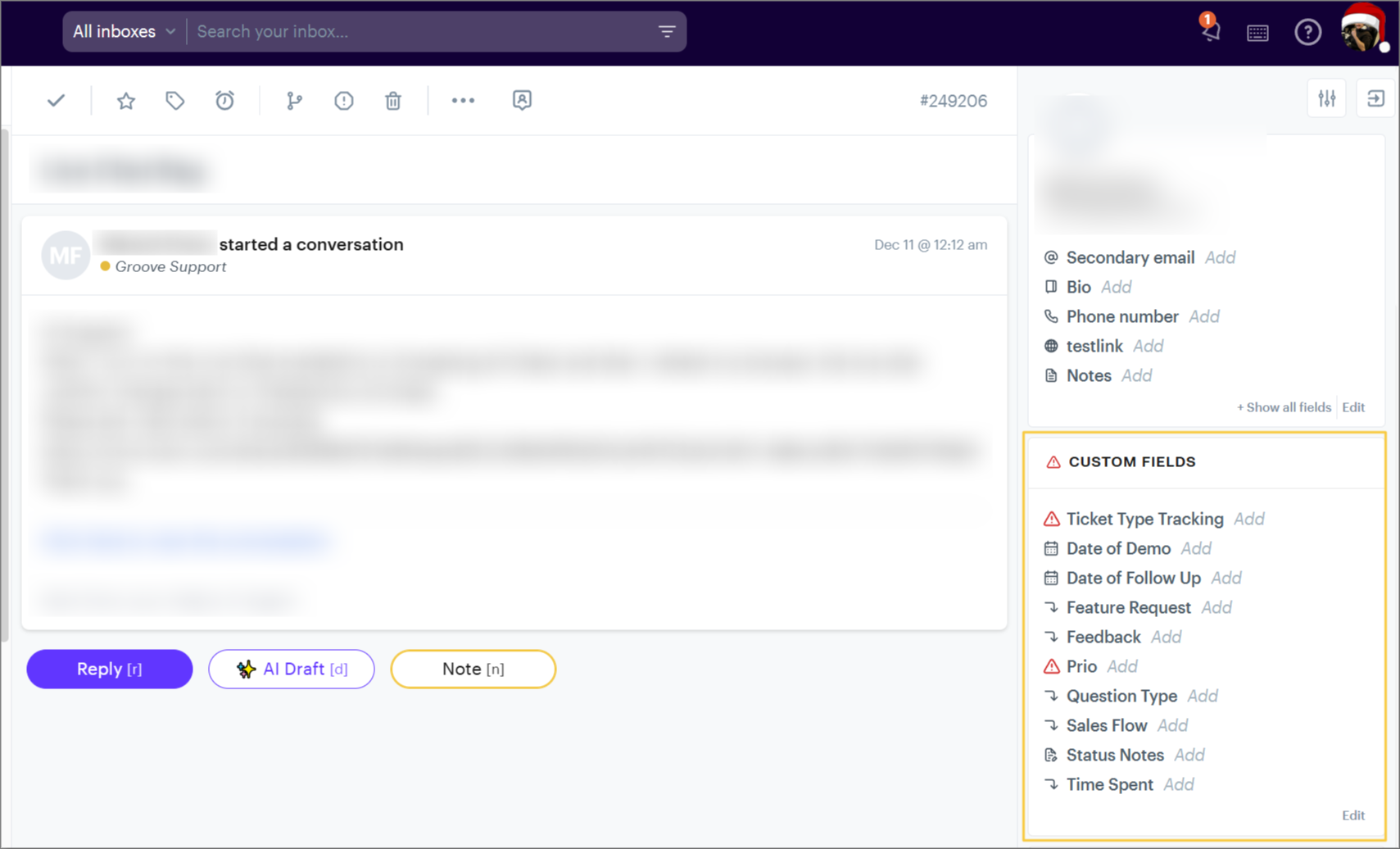1400x849 pixels.
Task: Add a Feedback value
Action: pyautogui.click(x=1166, y=637)
